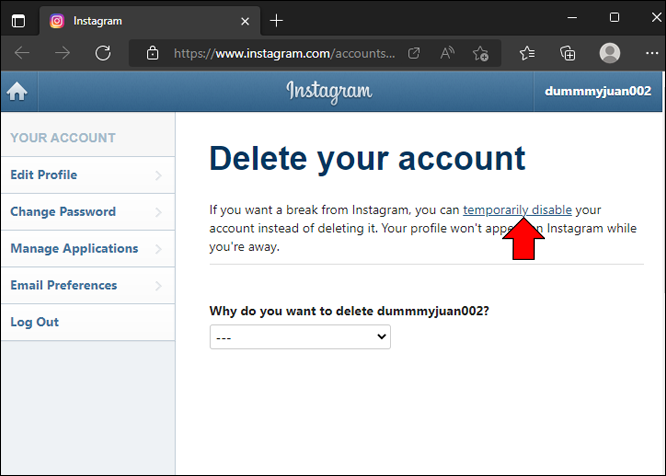Open Edit Profile settings
Viewport: 666px width, 476px height.
click(88, 175)
